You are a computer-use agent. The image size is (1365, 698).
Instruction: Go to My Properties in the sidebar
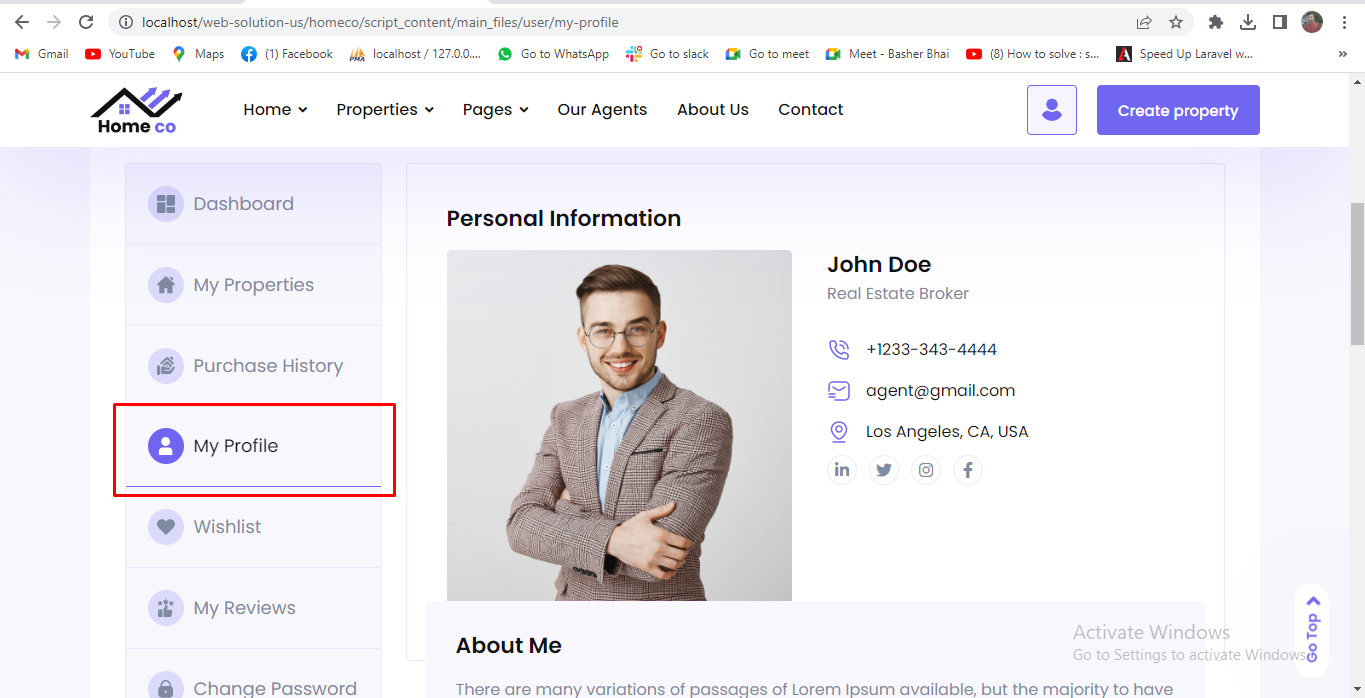253,285
